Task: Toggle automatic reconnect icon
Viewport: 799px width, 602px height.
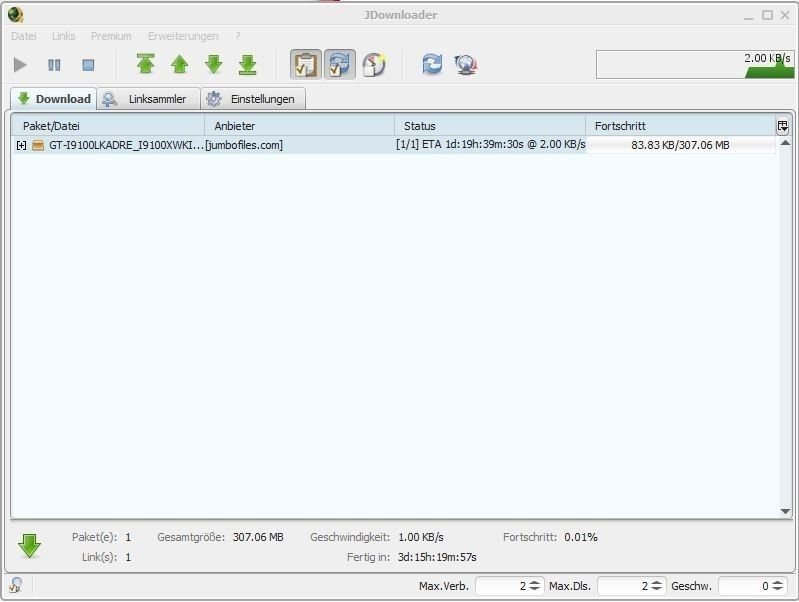Action: tap(340, 64)
